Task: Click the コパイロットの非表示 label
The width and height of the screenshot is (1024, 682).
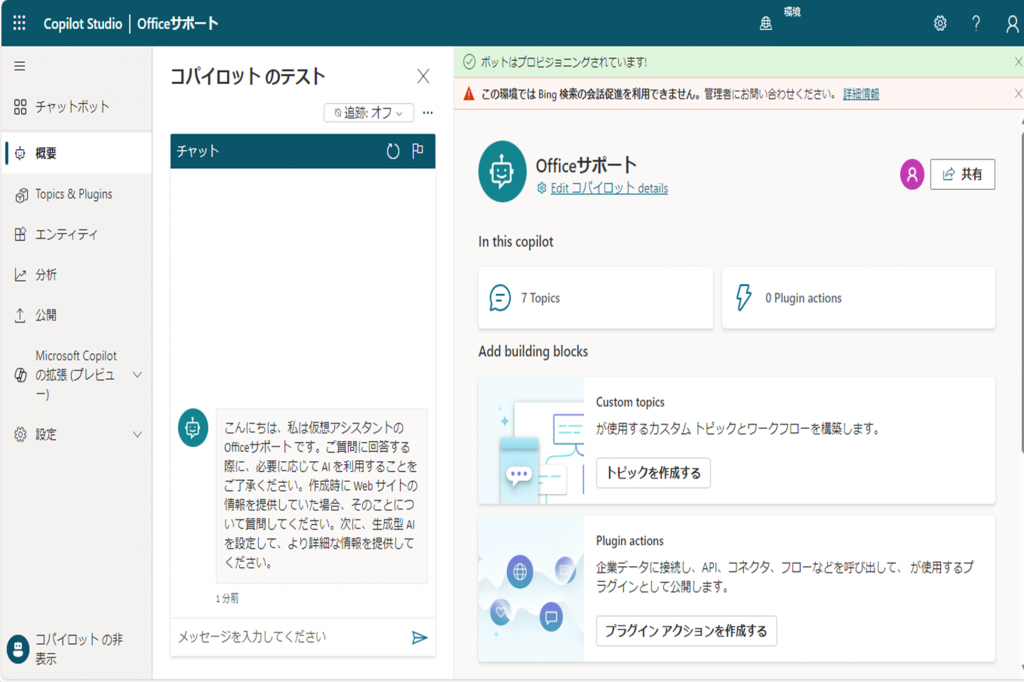Action: coord(79,649)
